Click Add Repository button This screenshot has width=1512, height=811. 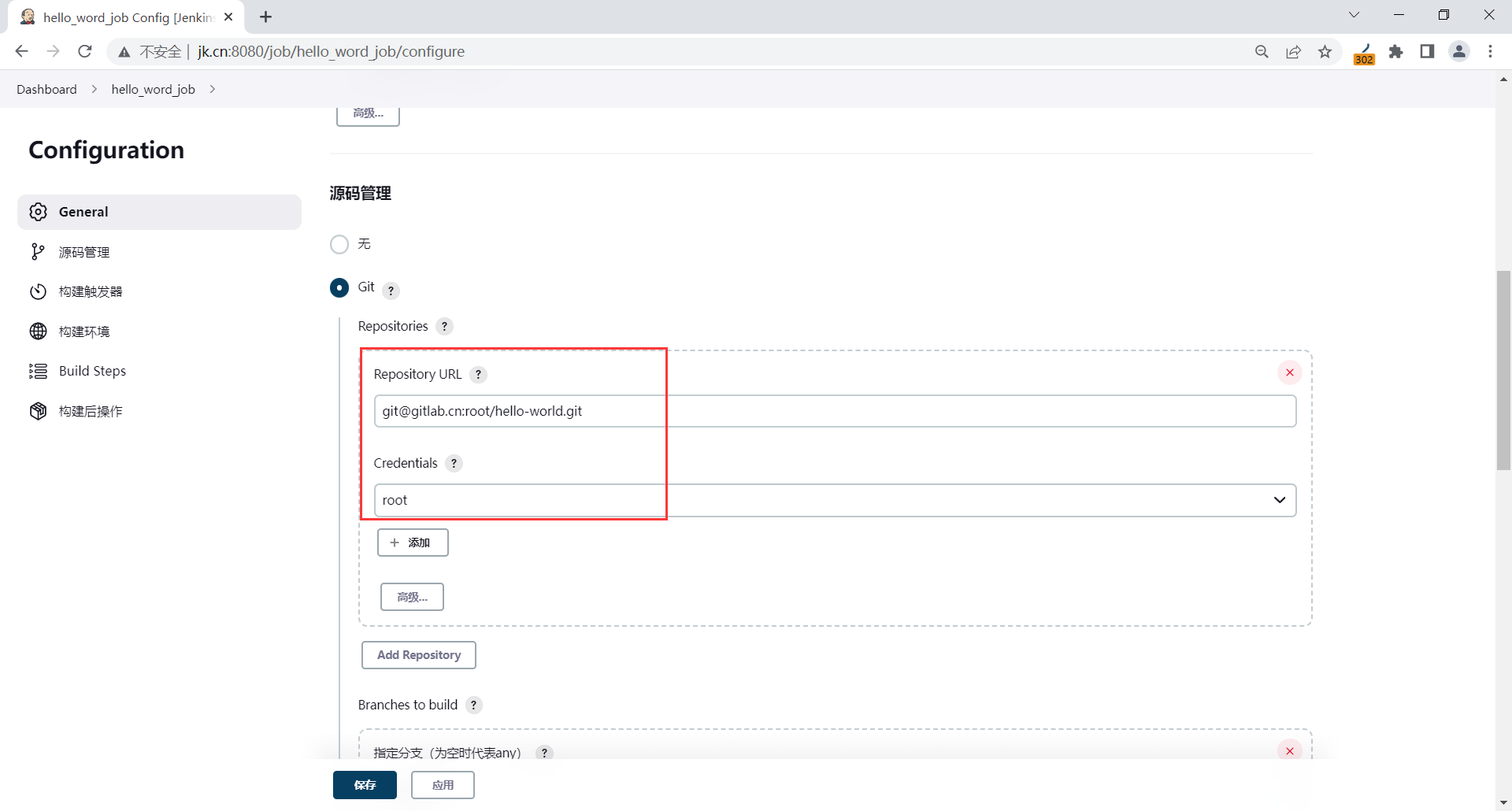pyautogui.click(x=419, y=655)
